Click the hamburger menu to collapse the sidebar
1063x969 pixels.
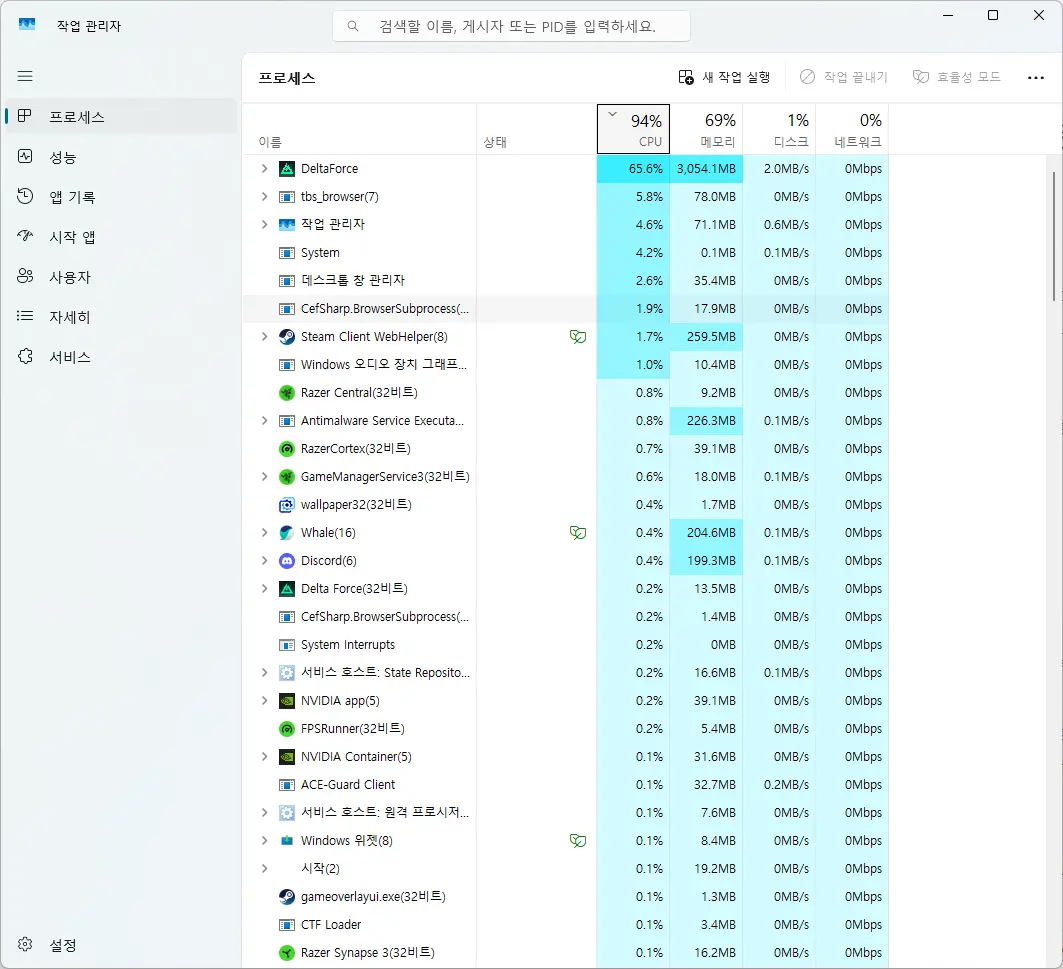(25, 76)
